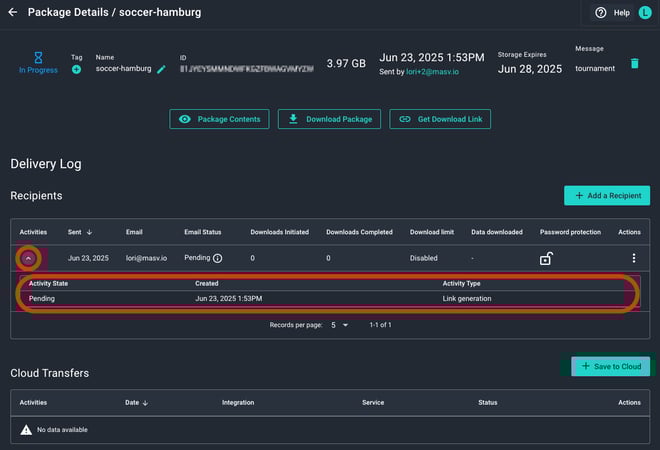Click the Email Status column header
The width and height of the screenshot is (660, 450).
(202, 232)
